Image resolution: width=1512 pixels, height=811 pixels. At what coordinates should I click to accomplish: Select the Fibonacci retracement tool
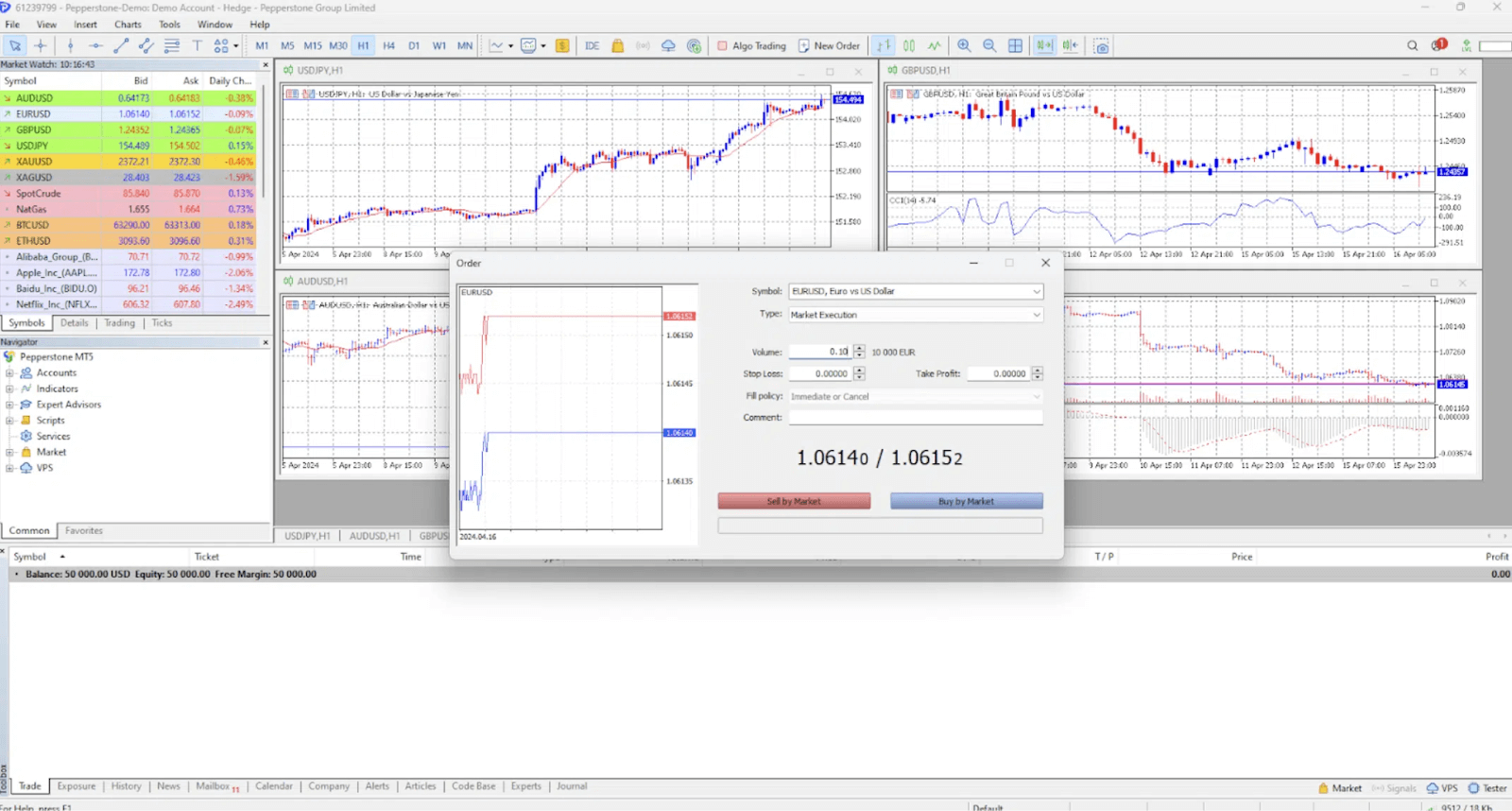tap(172, 45)
